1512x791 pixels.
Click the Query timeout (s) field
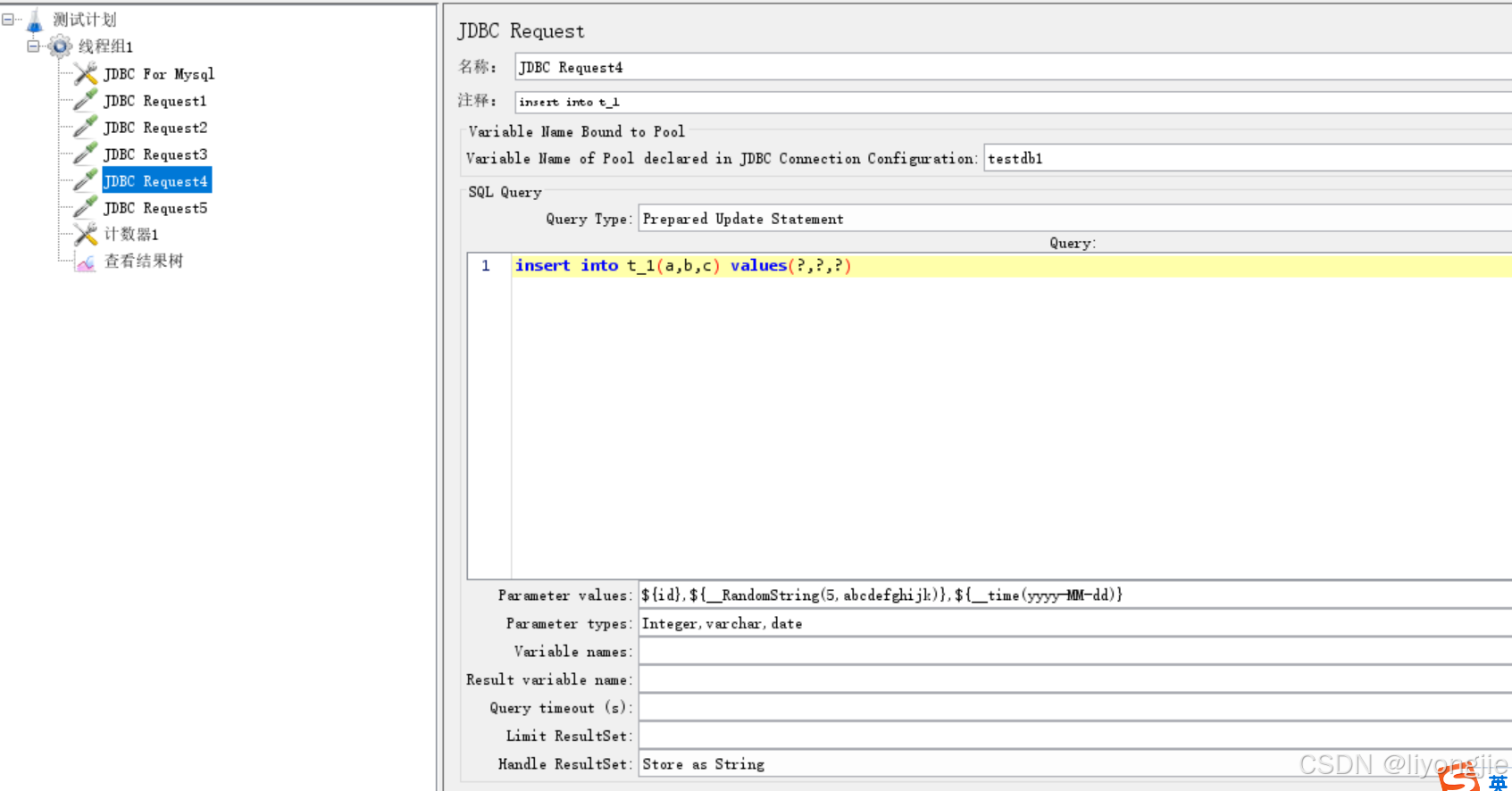click(1075, 707)
